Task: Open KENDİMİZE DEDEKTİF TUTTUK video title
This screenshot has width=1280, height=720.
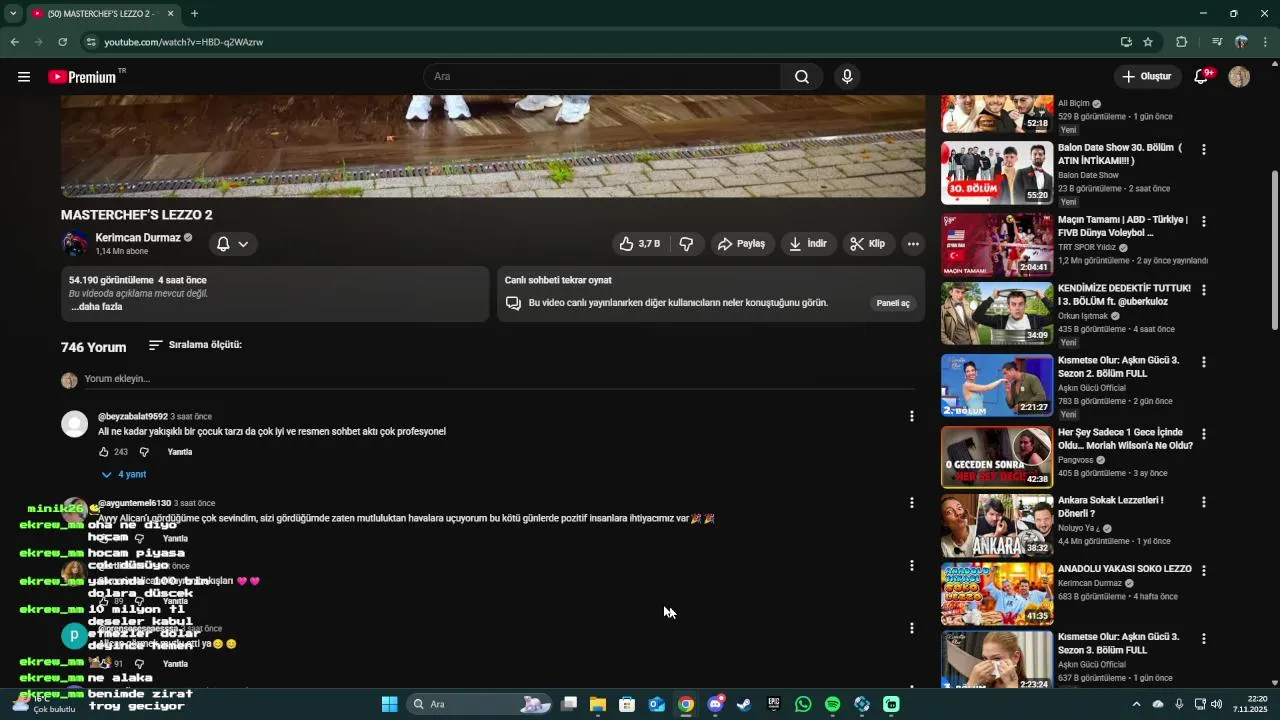Action: (x=1124, y=294)
